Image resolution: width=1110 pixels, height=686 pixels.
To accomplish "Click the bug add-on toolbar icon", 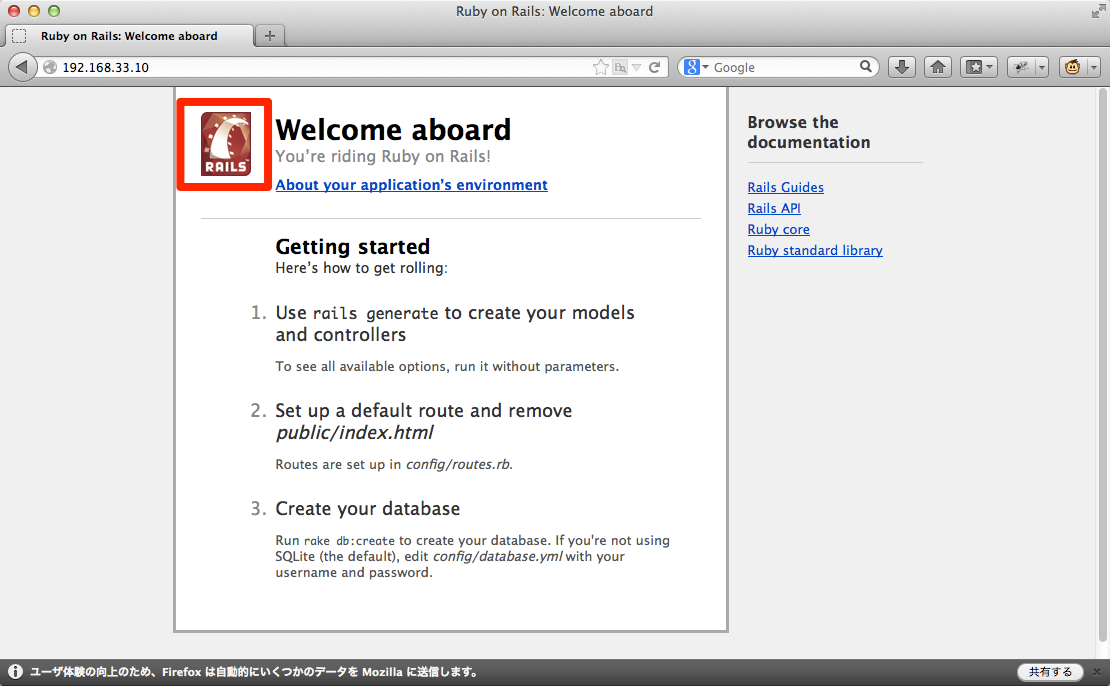I will [1021, 67].
